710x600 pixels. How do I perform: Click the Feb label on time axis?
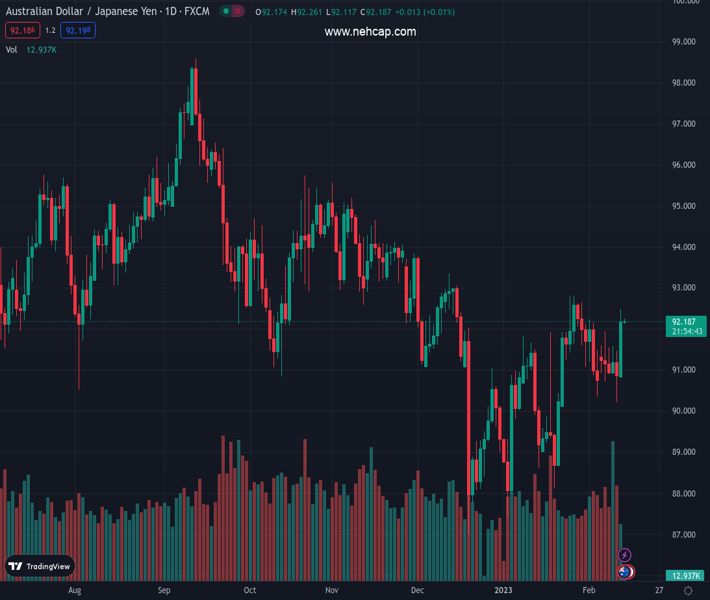click(588, 591)
